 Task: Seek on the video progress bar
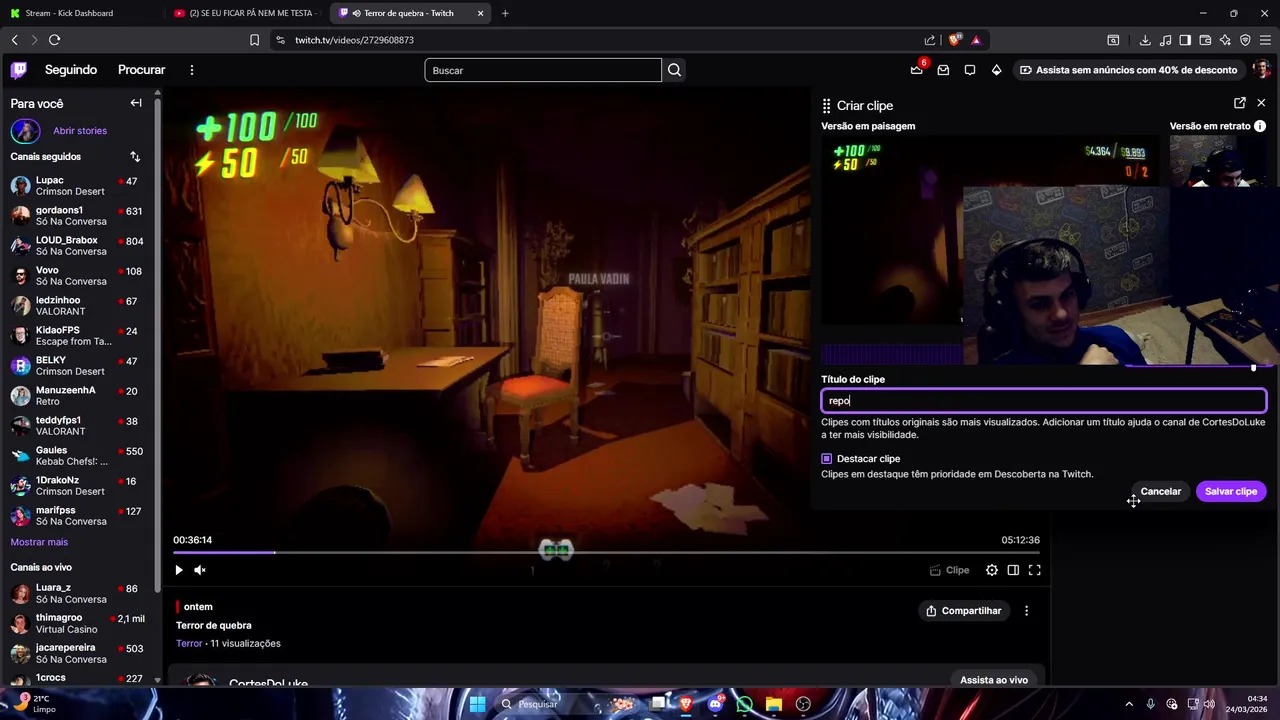coord(606,552)
